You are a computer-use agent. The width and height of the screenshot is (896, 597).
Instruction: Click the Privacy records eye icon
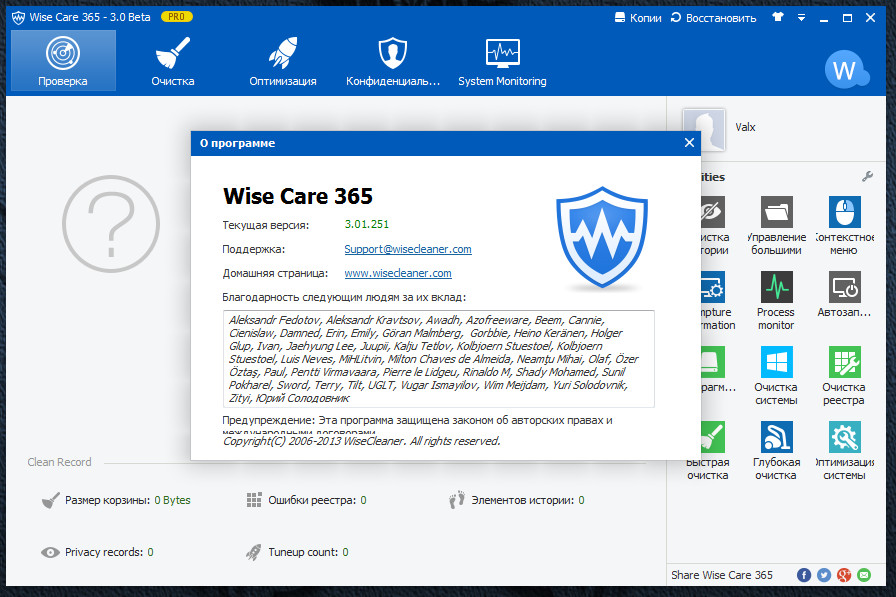[x=50, y=552]
